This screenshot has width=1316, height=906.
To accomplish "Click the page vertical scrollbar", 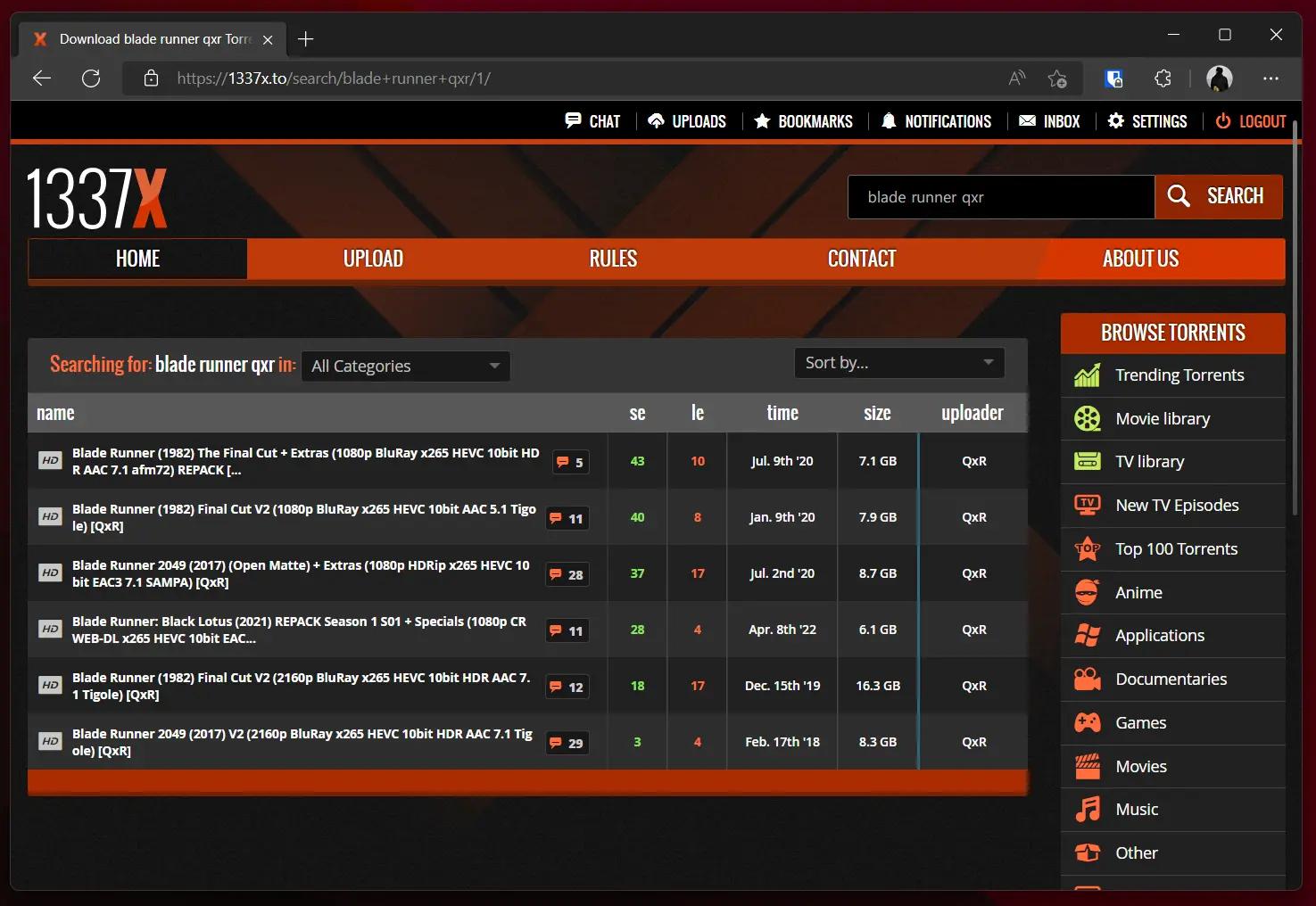I will (x=1295, y=317).
